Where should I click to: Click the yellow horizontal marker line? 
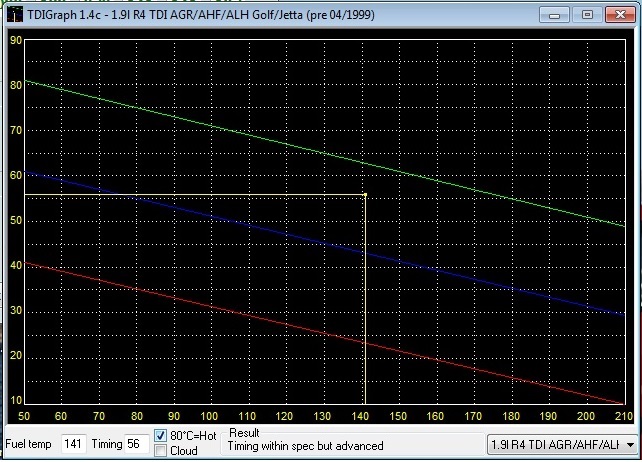click(200, 195)
